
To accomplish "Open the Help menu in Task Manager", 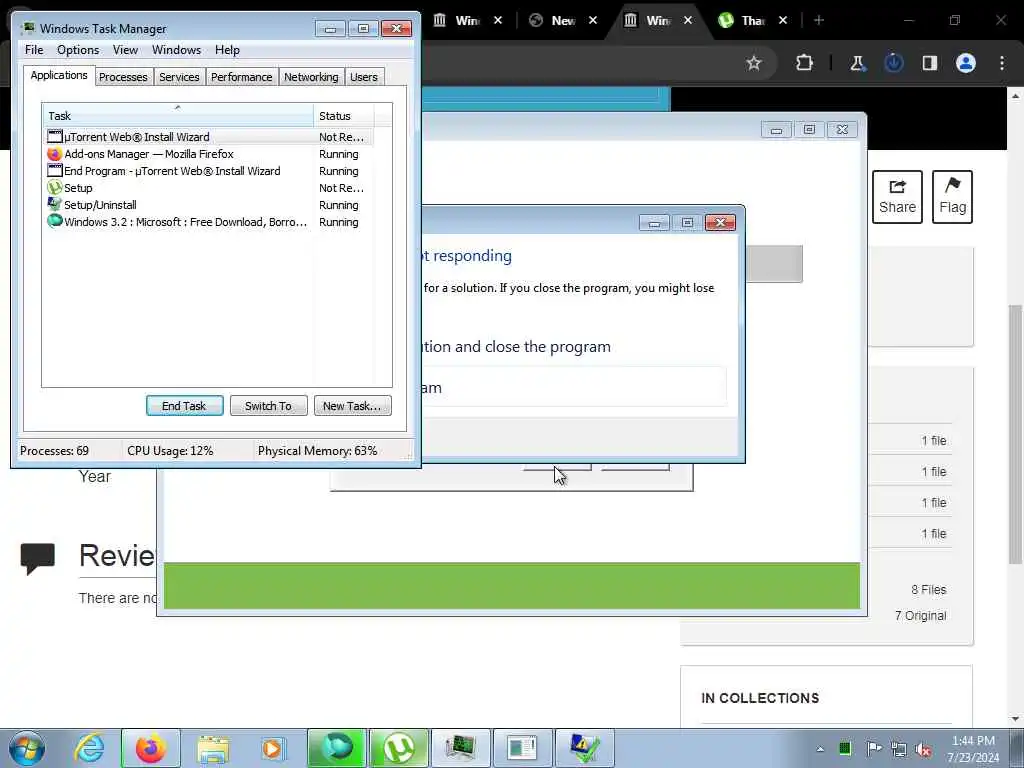I will pos(227,50).
